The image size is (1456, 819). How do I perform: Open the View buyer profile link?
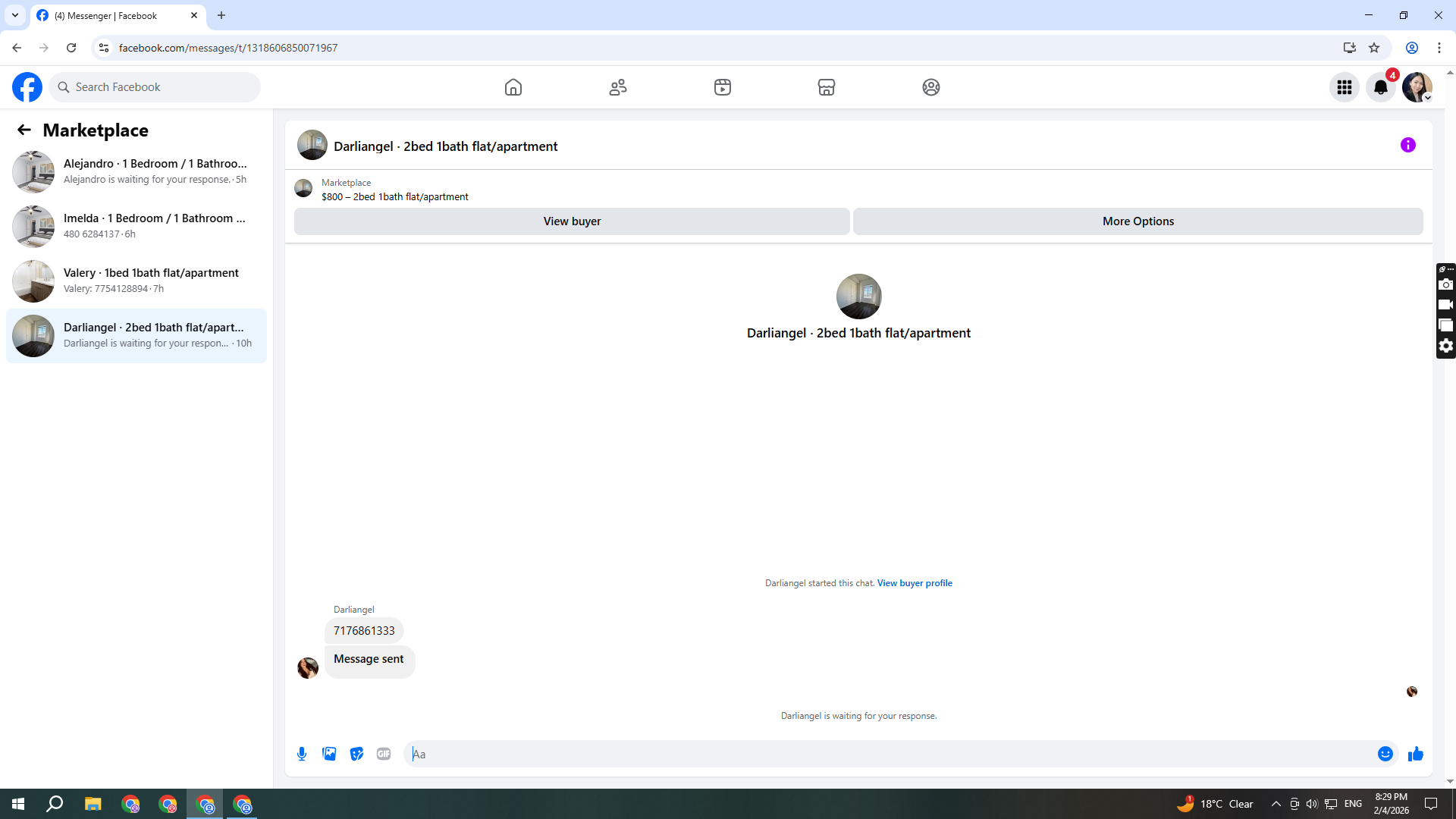point(915,583)
